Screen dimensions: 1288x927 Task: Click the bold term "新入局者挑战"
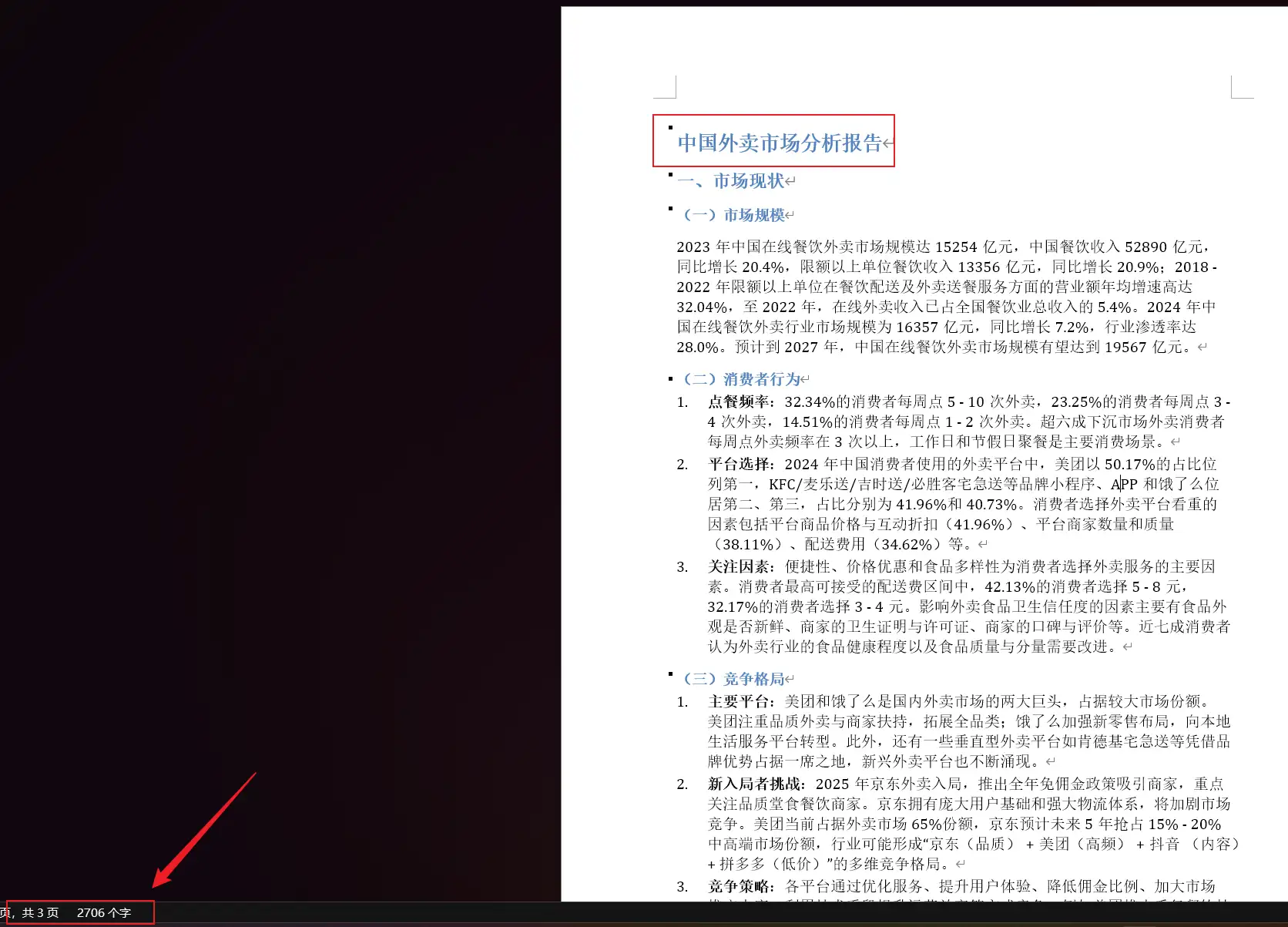(754, 784)
